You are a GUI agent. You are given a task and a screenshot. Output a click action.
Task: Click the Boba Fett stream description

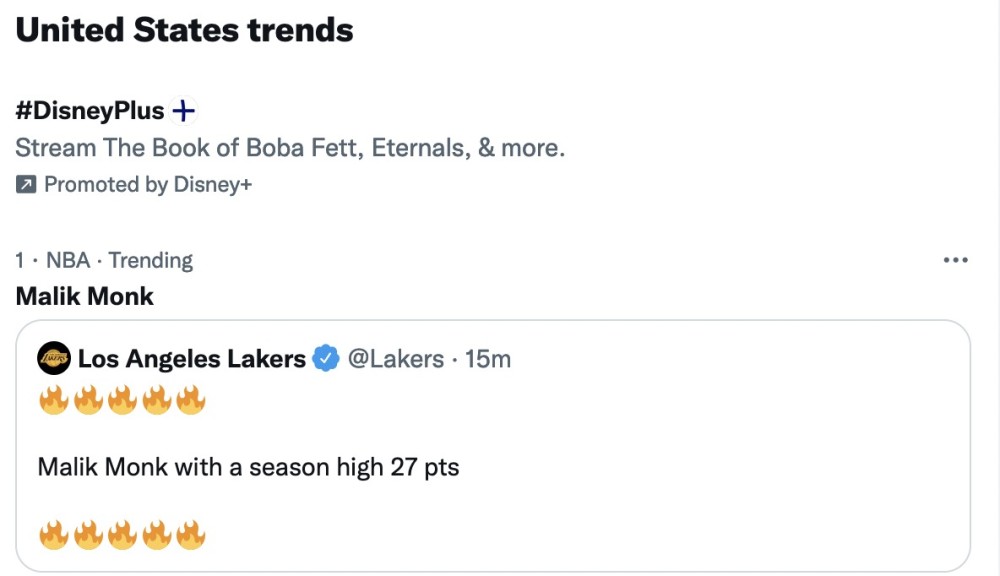(290, 148)
